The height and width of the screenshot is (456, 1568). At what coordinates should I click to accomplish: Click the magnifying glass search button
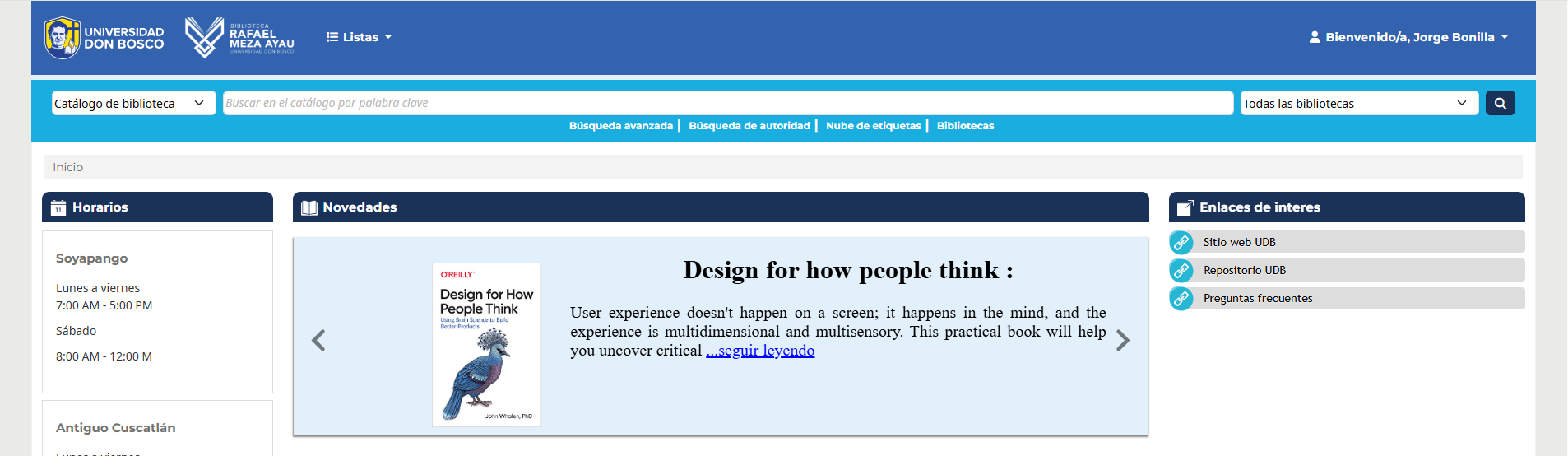coord(1500,103)
